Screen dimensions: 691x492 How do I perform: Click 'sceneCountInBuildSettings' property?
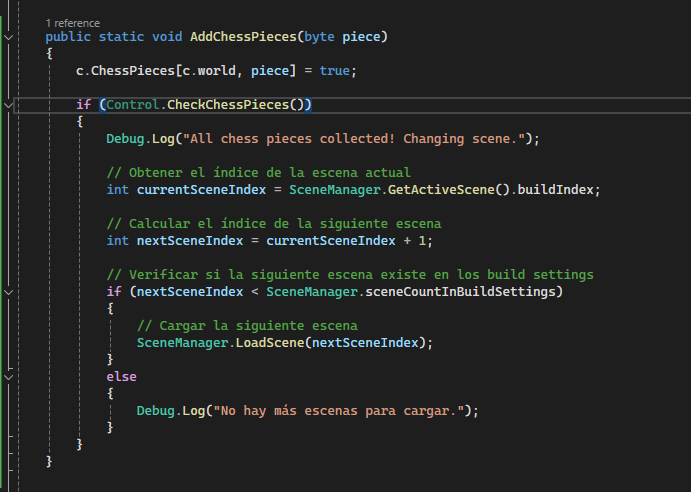(x=460, y=291)
